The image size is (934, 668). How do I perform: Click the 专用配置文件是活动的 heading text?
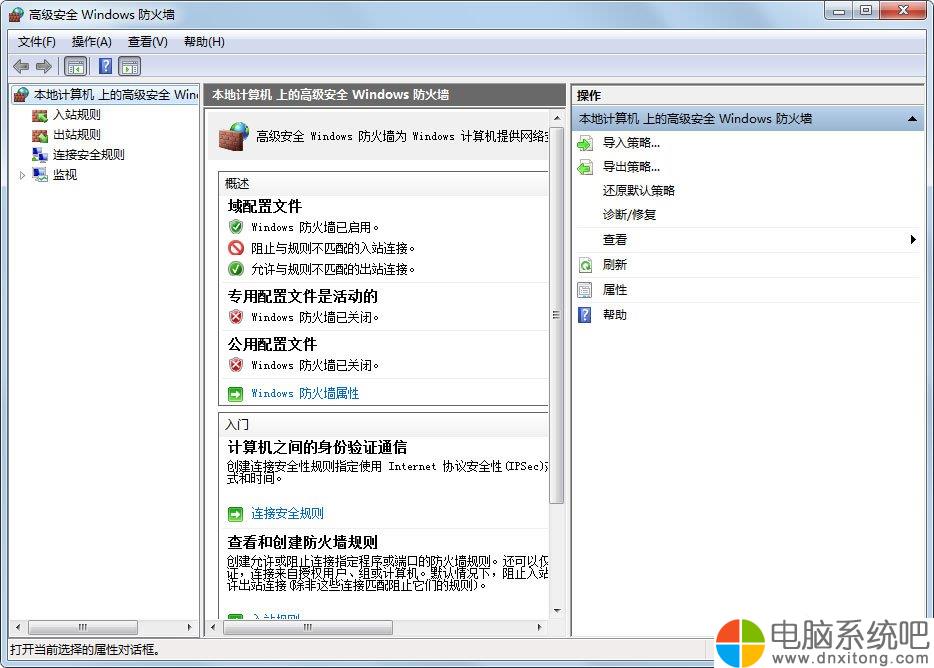click(x=303, y=296)
